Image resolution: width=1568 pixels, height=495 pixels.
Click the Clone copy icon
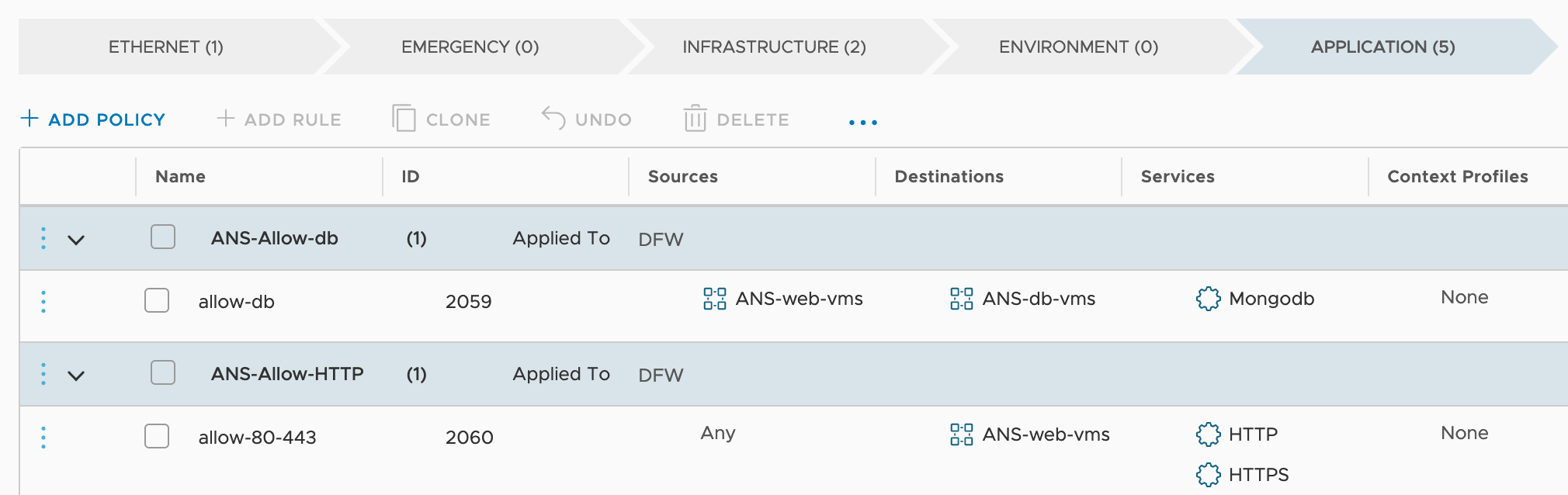tap(404, 119)
